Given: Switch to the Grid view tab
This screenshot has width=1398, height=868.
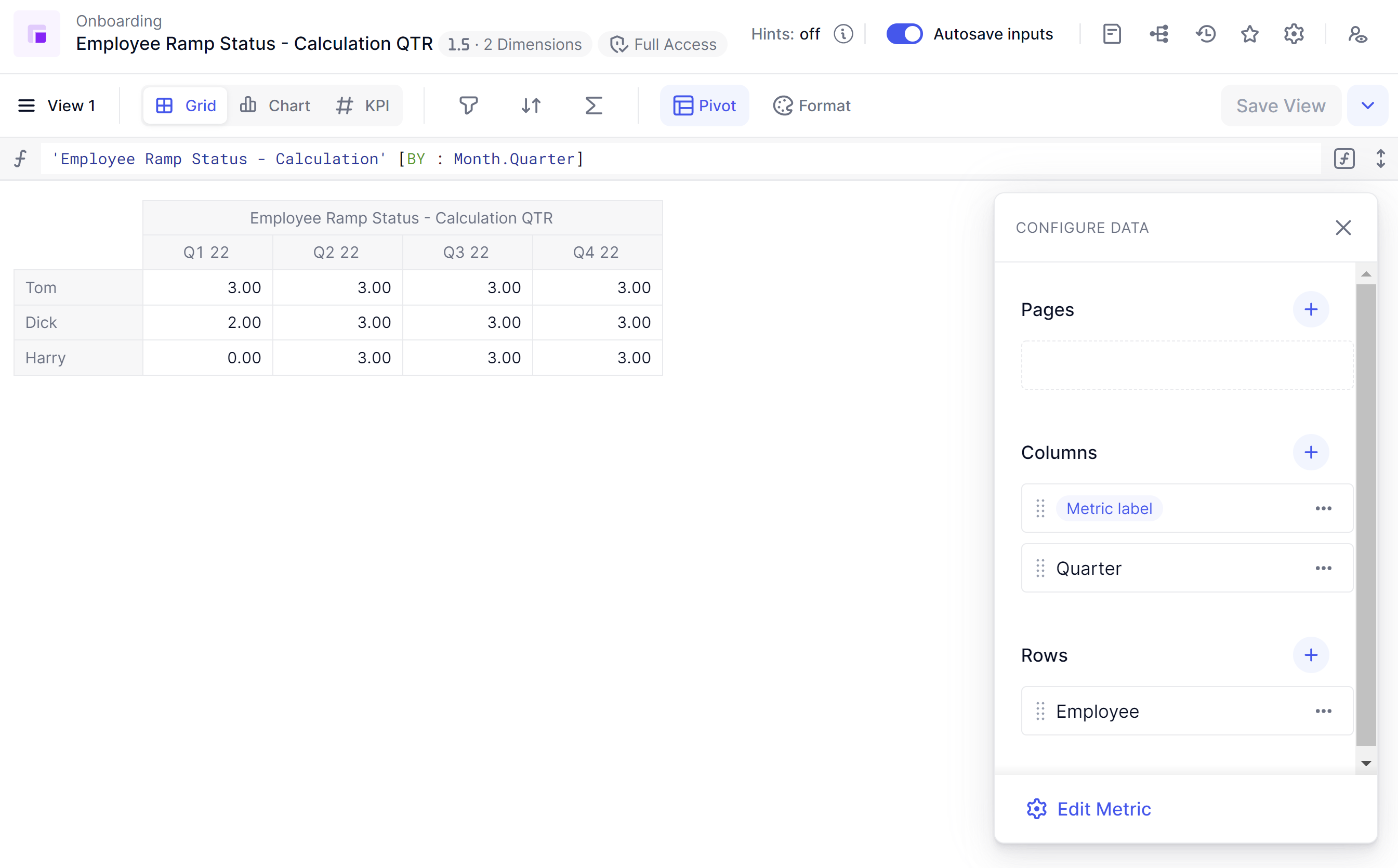Looking at the screenshot, I should pos(186,106).
